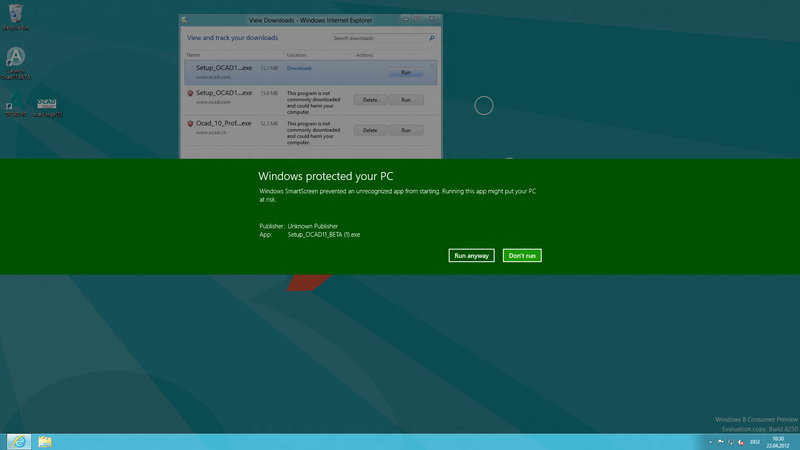
Task: Click the Run anyway button
Action: tap(471, 256)
